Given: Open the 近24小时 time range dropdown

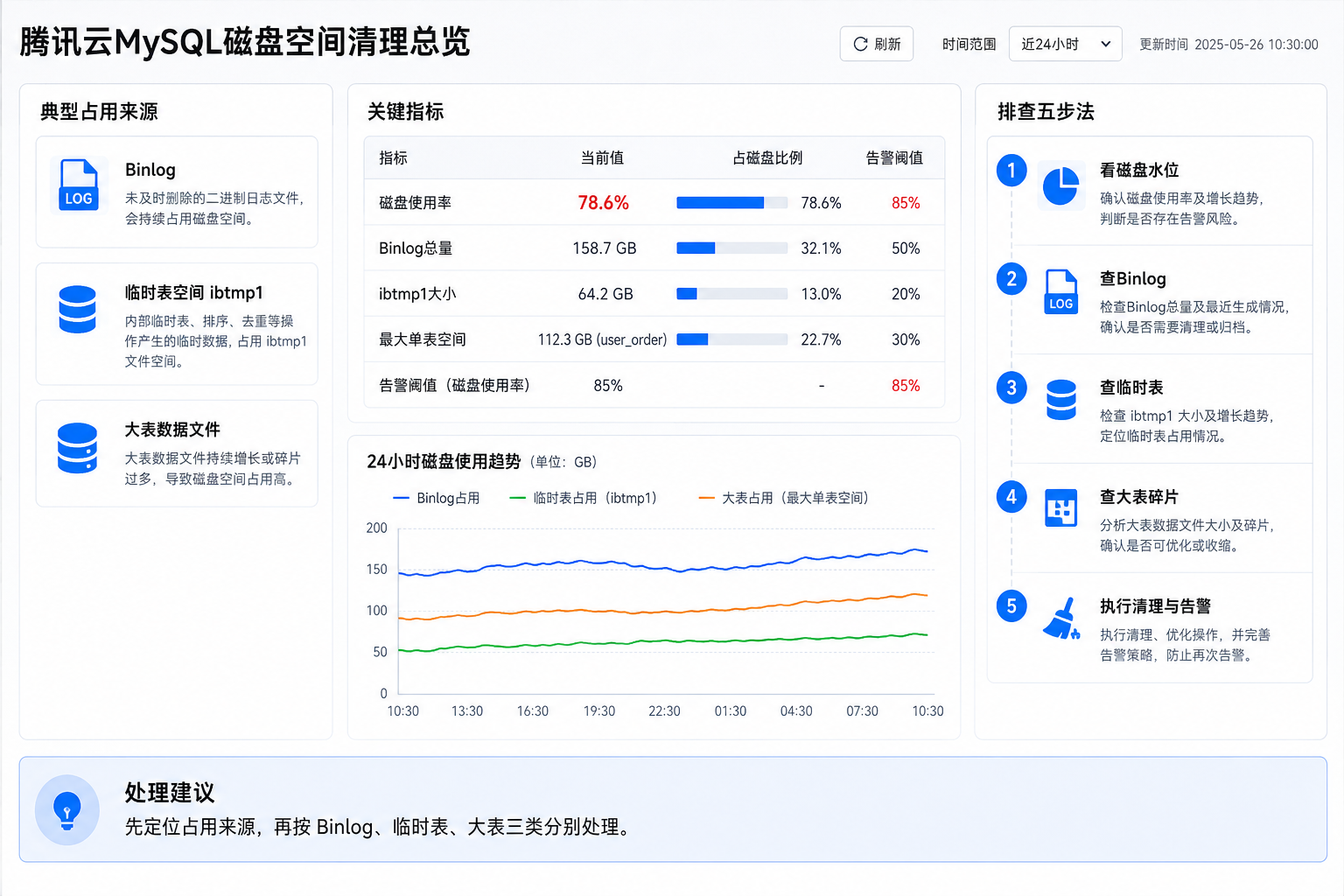Looking at the screenshot, I should (1066, 44).
